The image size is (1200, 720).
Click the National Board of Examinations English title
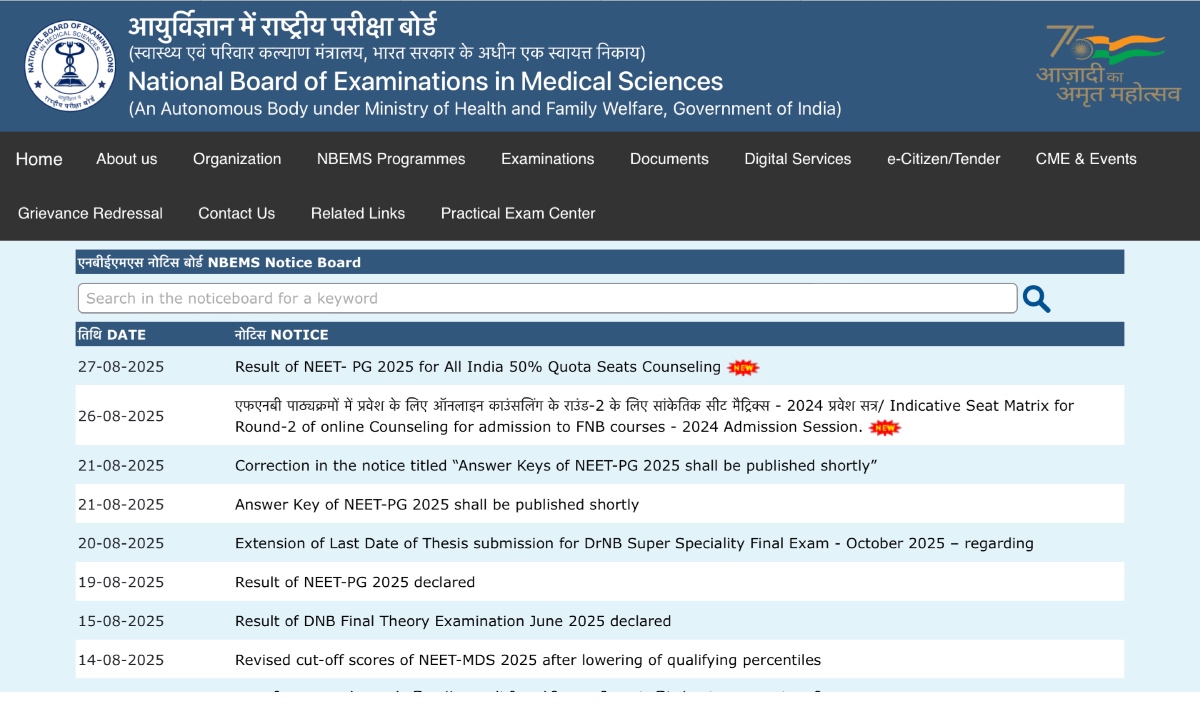tap(425, 81)
